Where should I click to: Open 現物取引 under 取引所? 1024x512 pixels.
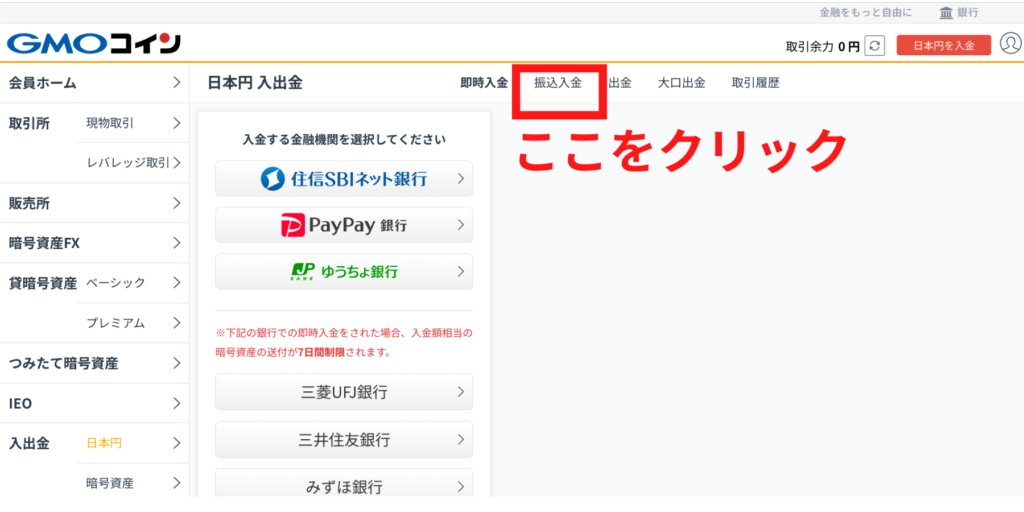(x=133, y=123)
